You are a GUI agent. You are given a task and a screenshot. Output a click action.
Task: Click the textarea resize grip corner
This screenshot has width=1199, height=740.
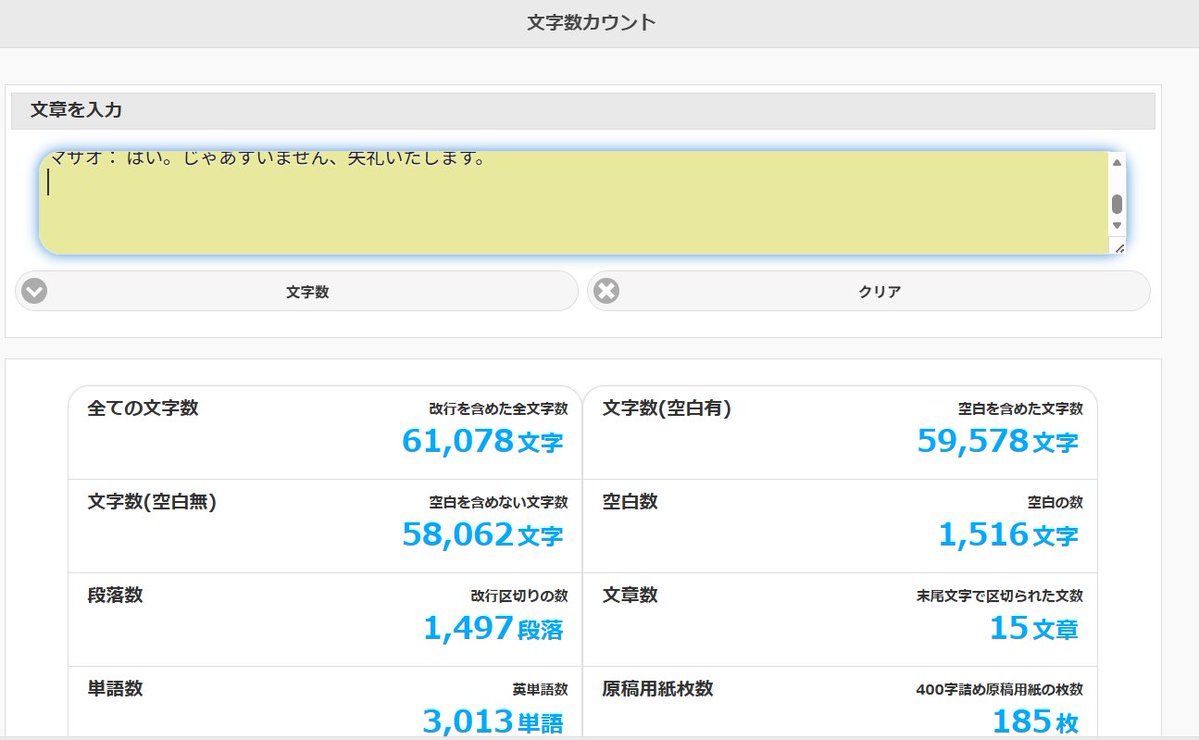(x=1119, y=248)
